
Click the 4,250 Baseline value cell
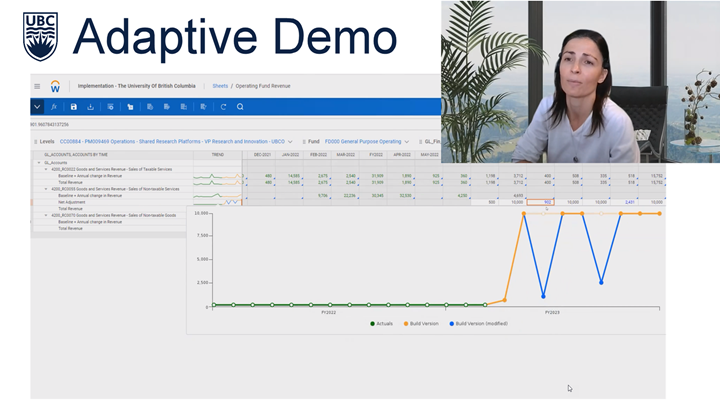coord(462,196)
